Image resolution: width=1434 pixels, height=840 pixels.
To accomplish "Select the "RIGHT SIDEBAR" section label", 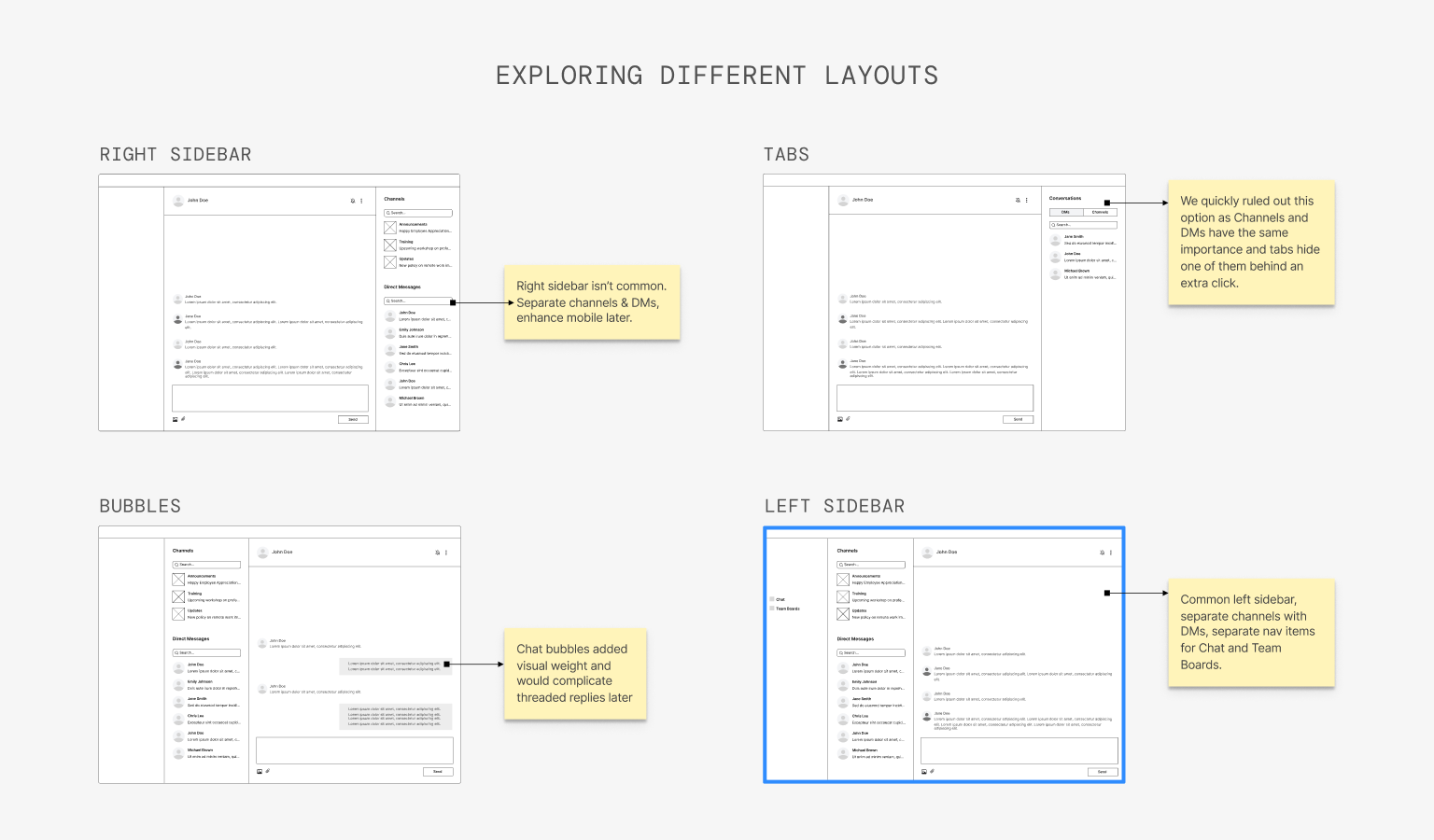I will [176, 155].
